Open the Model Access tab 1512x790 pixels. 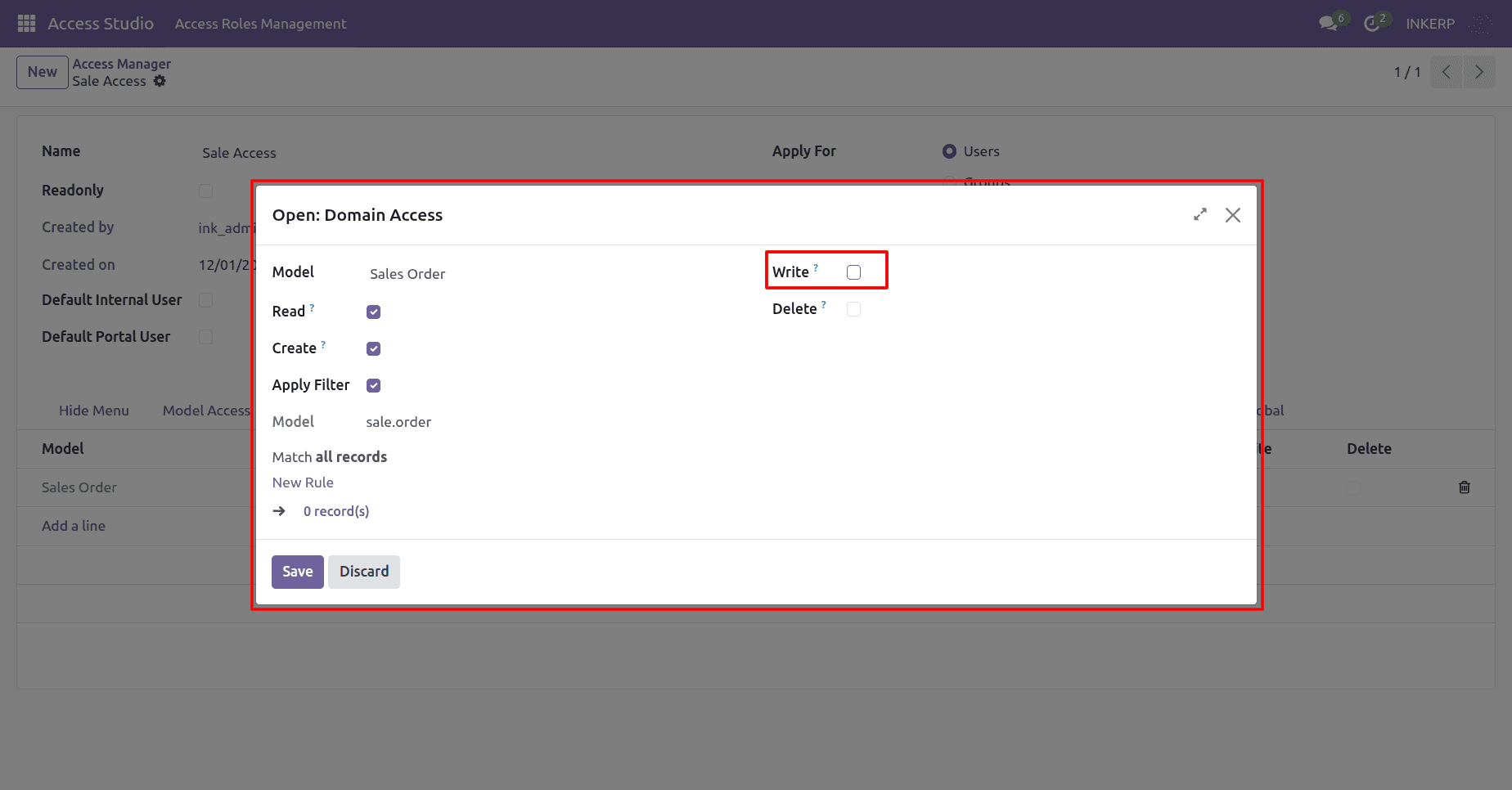coord(206,411)
